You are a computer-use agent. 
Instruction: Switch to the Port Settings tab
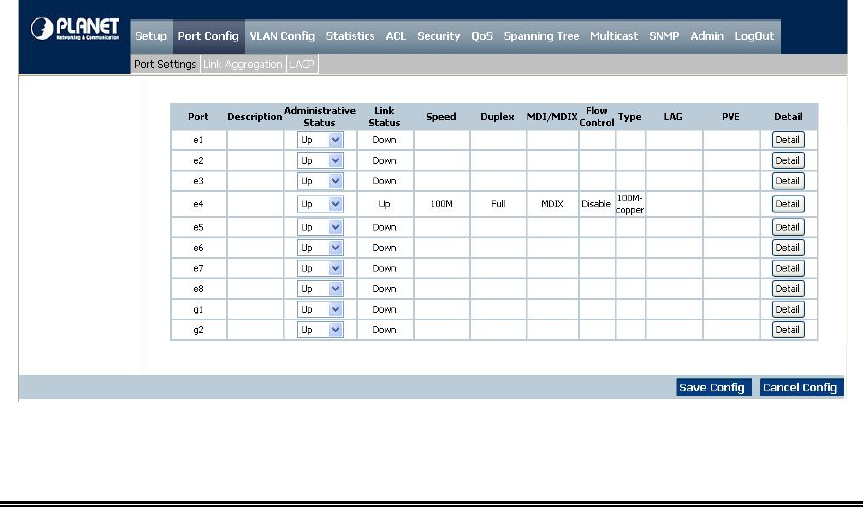[x=165, y=64]
